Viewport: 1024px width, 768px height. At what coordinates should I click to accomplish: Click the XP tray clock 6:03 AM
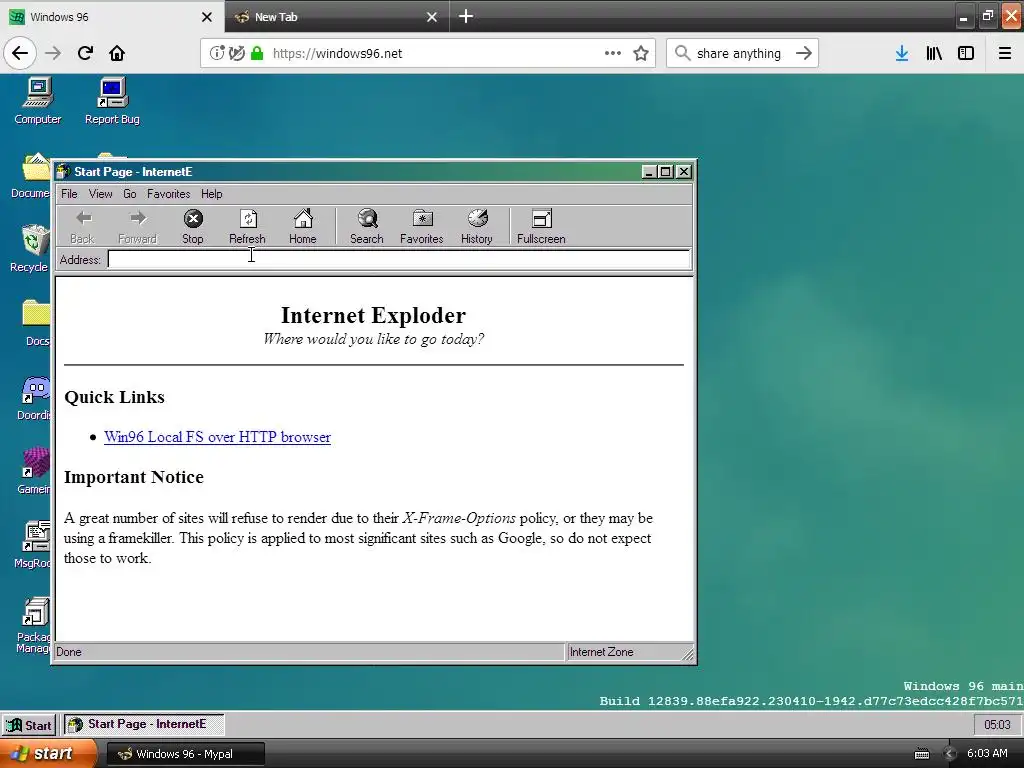(987, 754)
